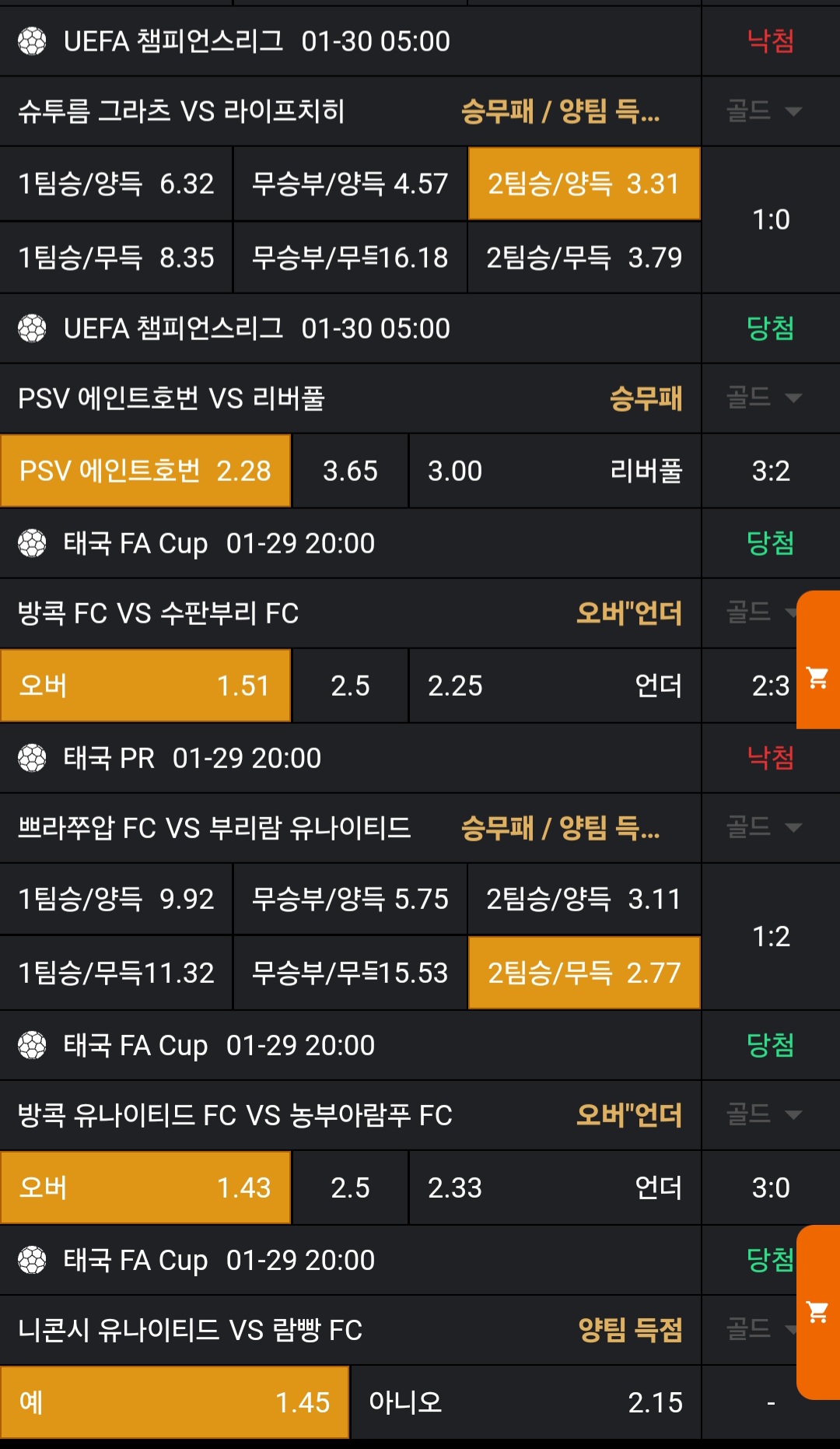The height and width of the screenshot is (1449, 840).
Task: Choose 리버풀 3.00 away win odds
Action: click(x=555, y=471)
